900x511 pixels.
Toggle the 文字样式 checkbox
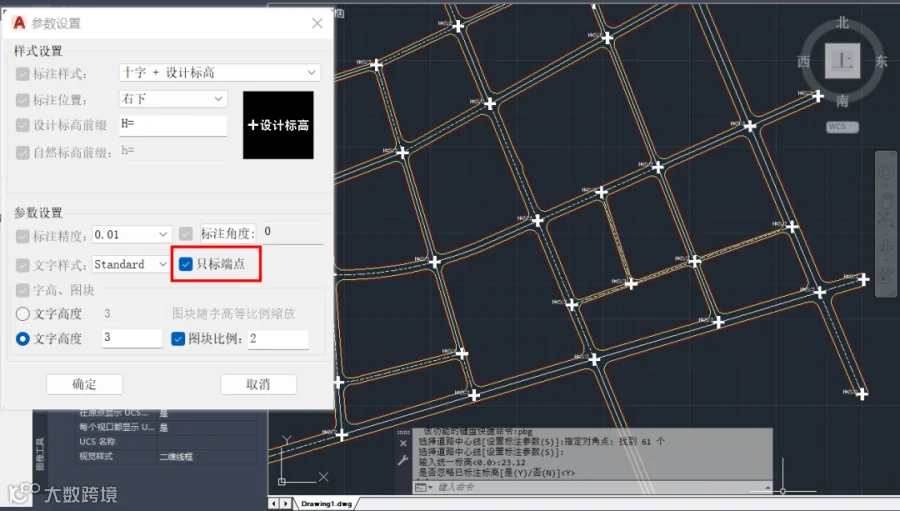coord(22,265)
